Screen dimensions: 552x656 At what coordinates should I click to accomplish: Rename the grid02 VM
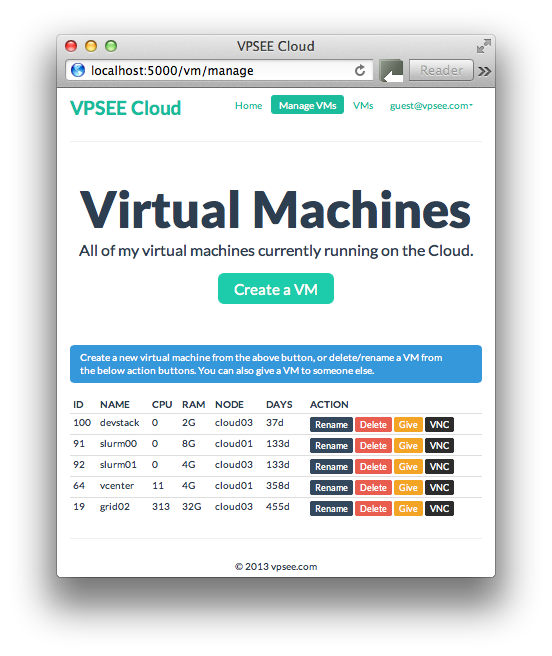pyautogui.click(x=331, y=508)
